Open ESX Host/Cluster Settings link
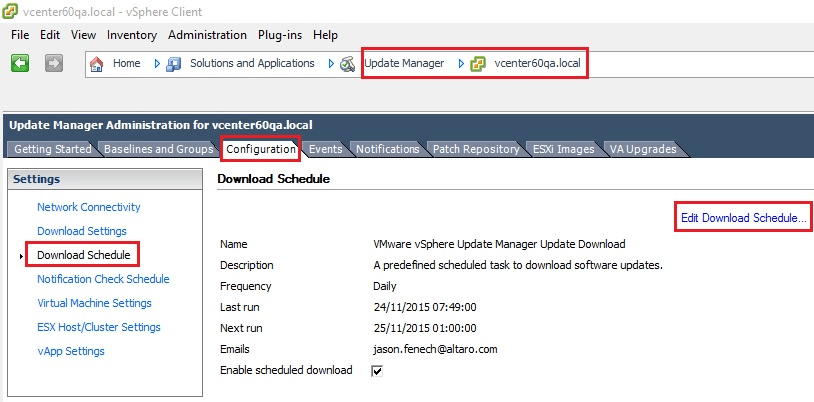 (99, 327)
